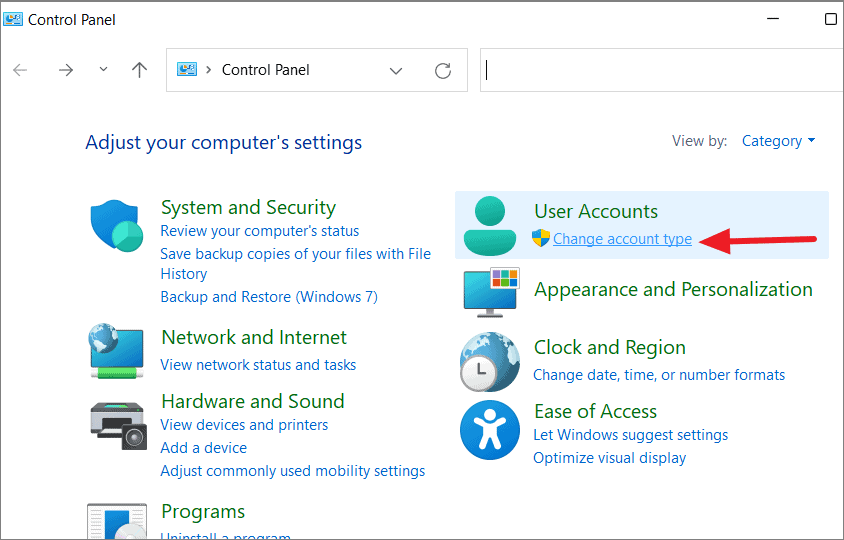The image size is (844, 540).
Task: Click the User Accounts person icon
Action: [x=490, y=226]
